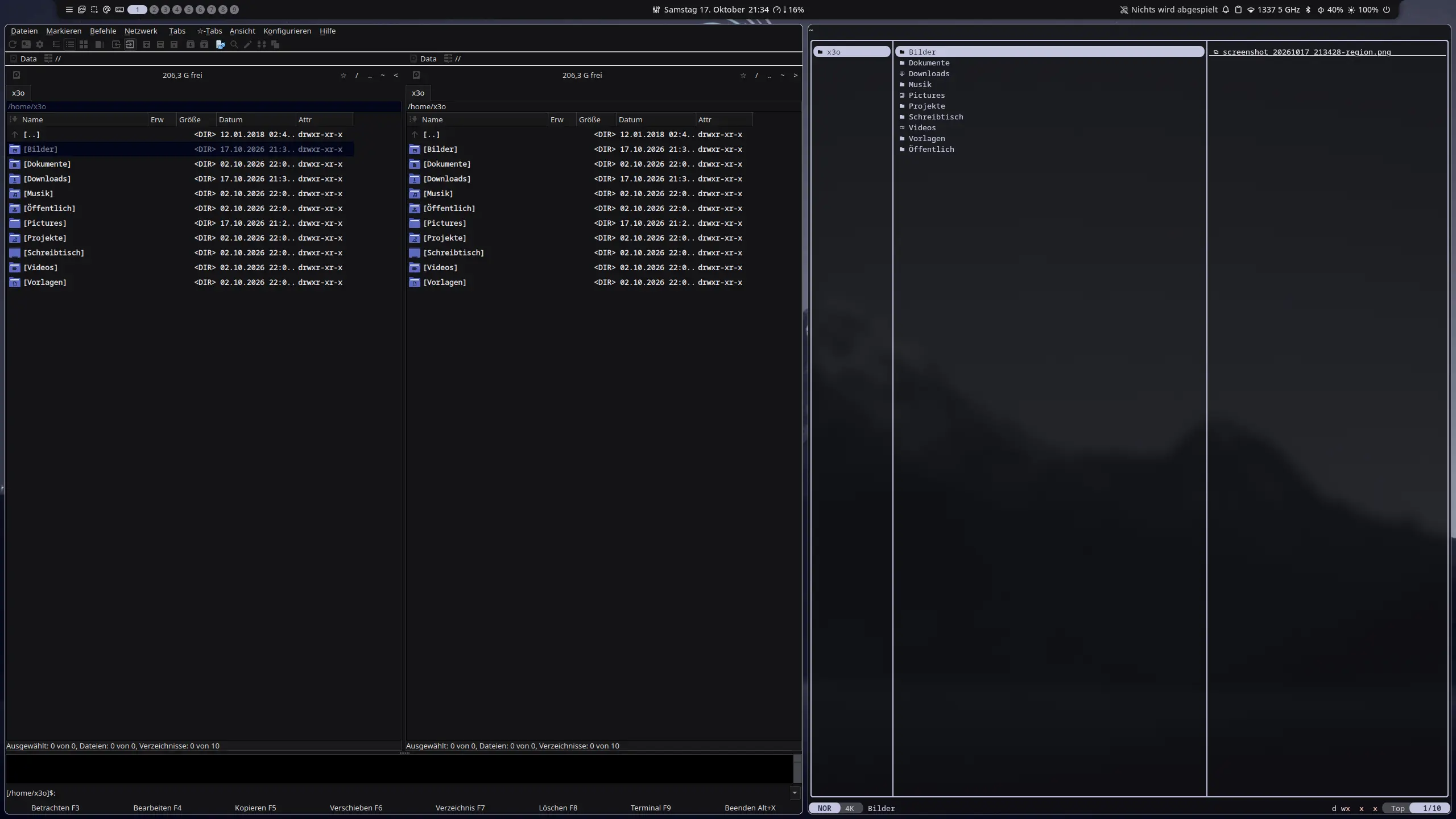Click the pencil edit toolbar icon
Image resolution: width=1456 pixels, height=819 pixels.
point(247,44)
